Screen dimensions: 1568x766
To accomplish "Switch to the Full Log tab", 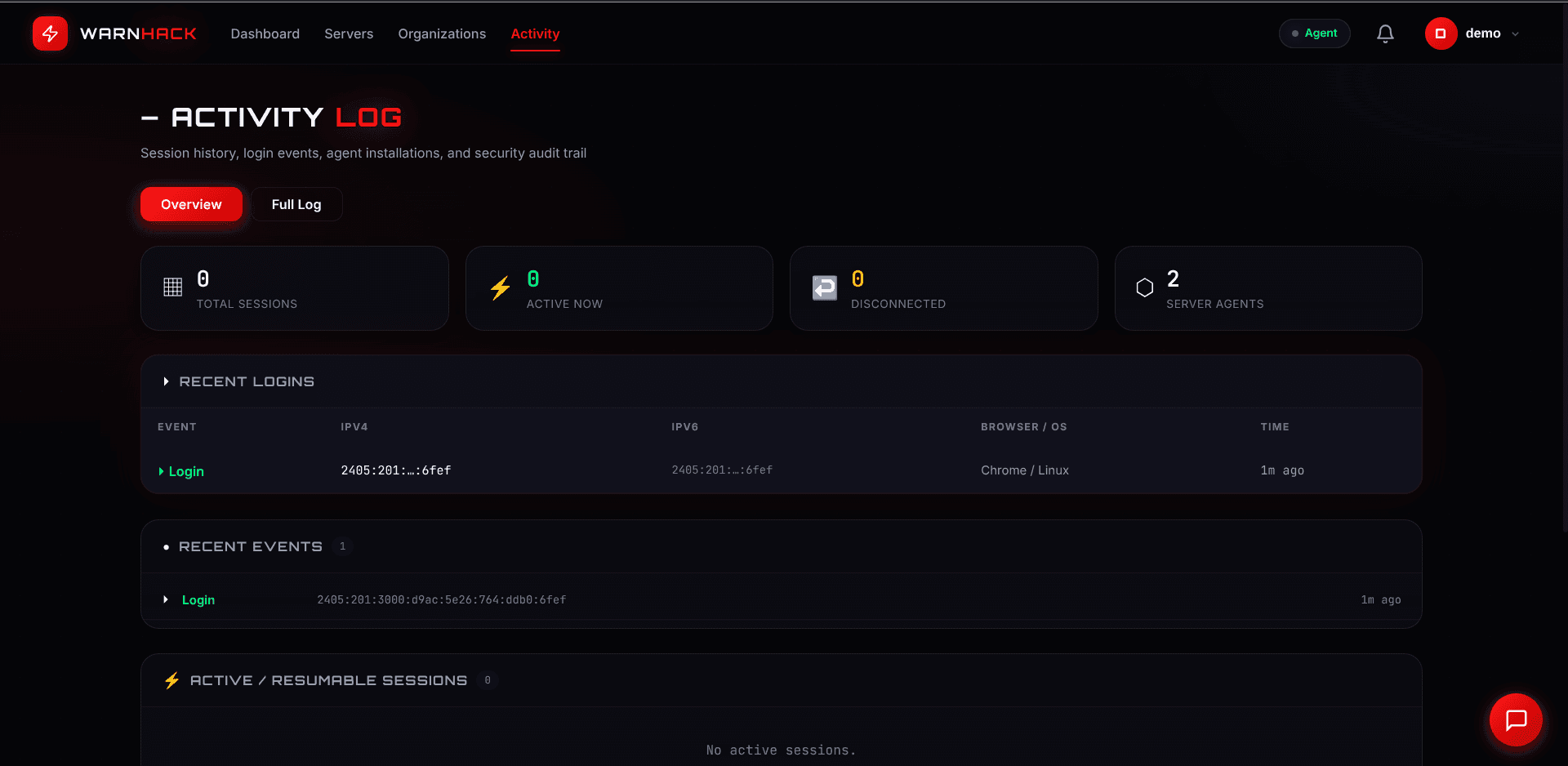I will pyautogui.click(x=296, y=204).
